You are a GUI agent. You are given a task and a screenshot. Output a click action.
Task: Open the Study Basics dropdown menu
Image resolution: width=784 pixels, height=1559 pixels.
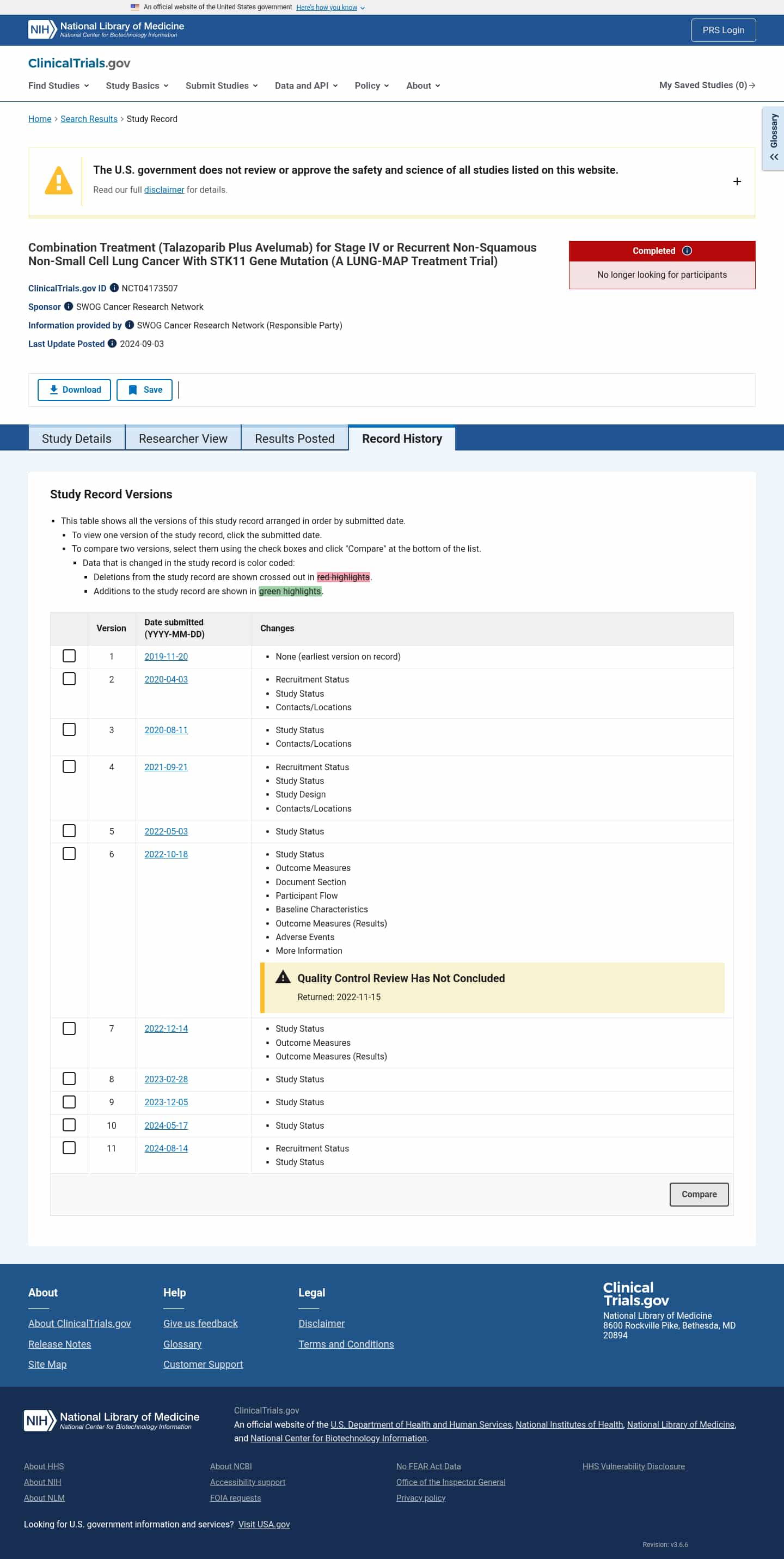tap(137, 86)
